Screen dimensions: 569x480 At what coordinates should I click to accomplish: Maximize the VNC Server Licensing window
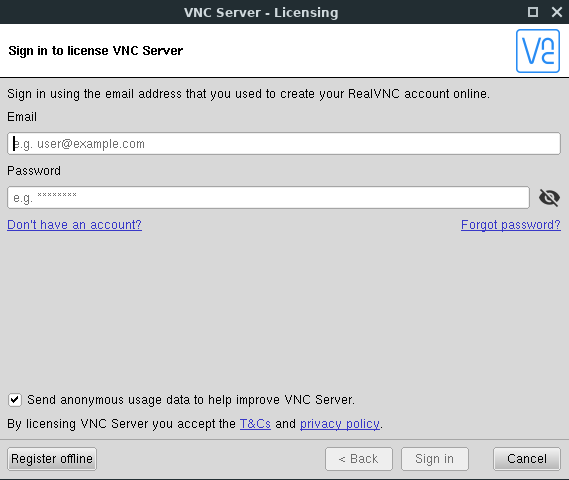coord(532,12)
